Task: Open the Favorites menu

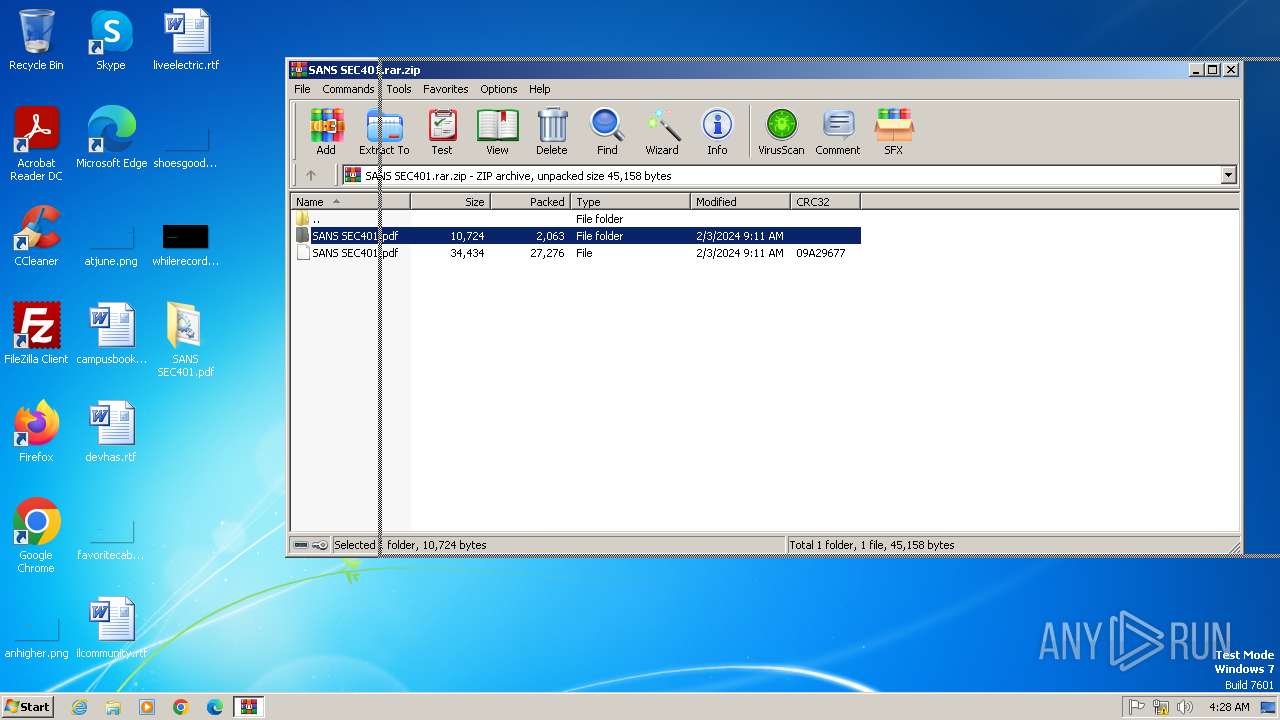Action: (x=445, y=89)
